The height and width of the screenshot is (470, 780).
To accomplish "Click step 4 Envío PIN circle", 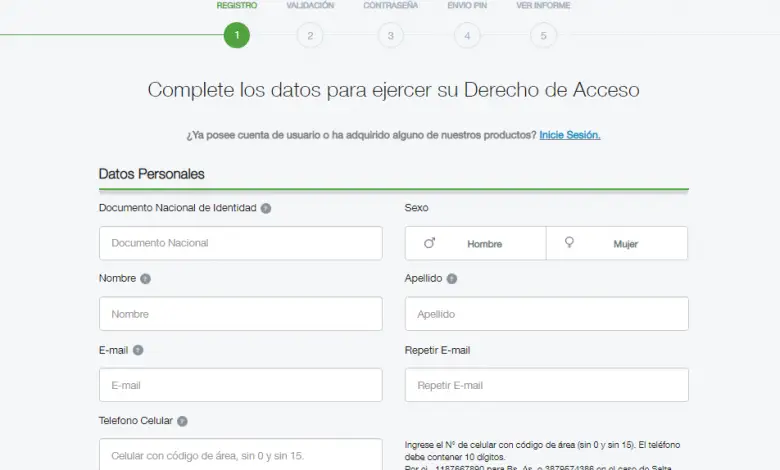I will (467, 36).
